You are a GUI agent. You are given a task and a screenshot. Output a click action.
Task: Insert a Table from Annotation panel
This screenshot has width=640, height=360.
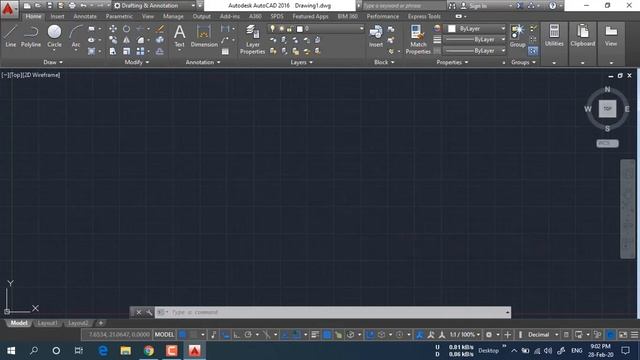click(x=225, y=51)
